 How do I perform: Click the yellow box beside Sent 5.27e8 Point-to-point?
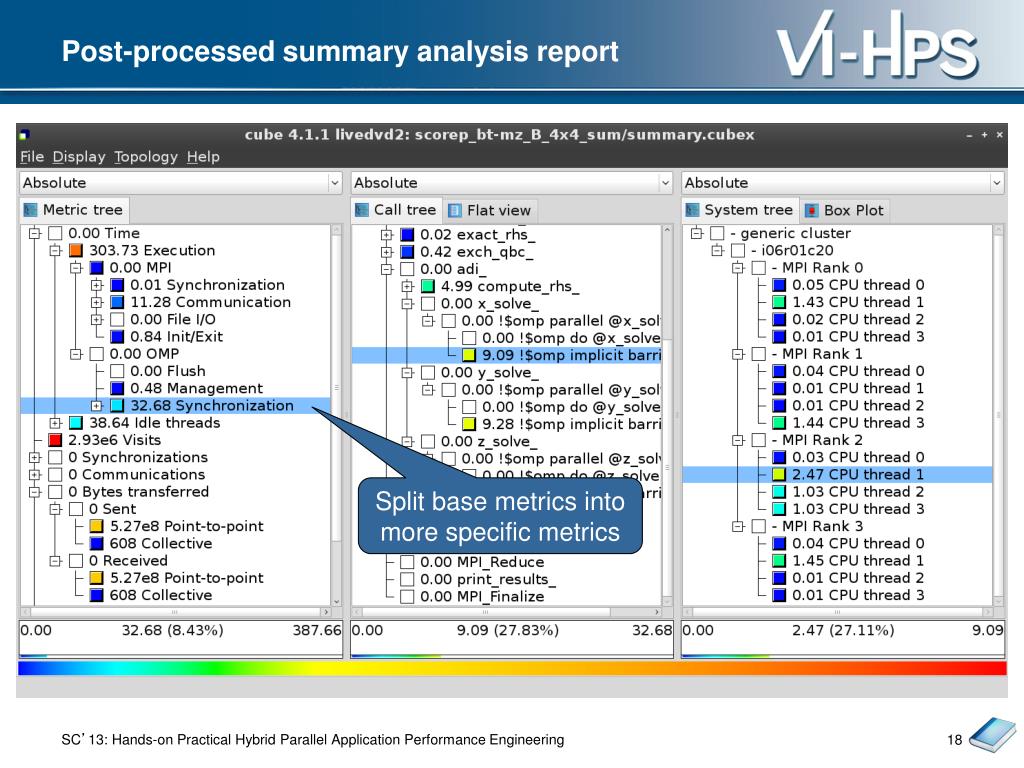point(97,526)
